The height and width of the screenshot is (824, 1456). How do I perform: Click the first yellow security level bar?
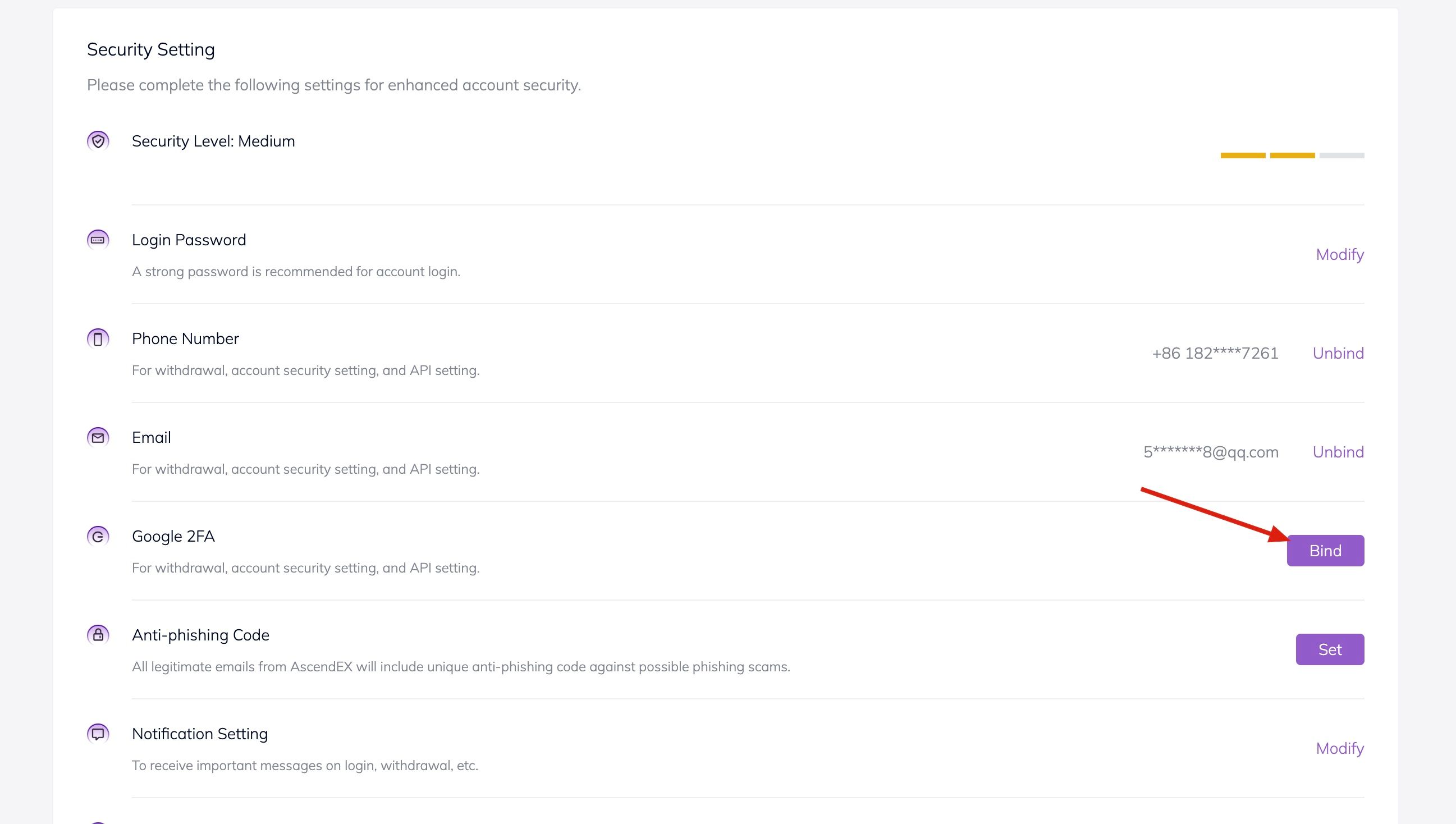1243,155
